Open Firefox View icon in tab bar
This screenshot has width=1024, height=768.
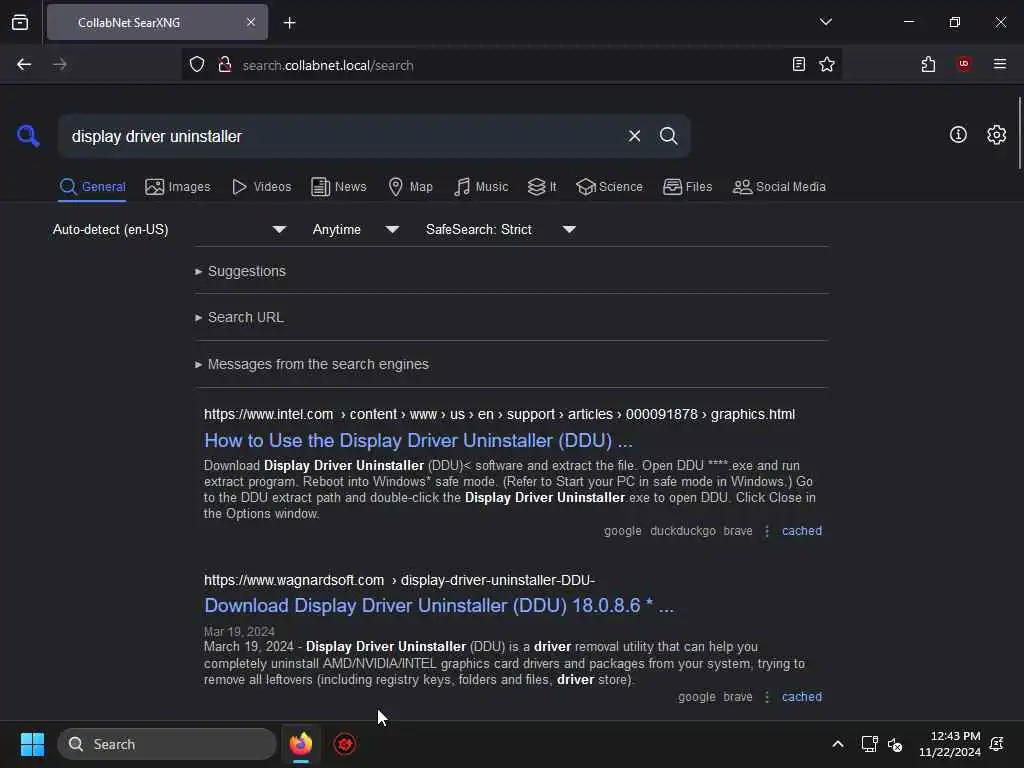20,22
